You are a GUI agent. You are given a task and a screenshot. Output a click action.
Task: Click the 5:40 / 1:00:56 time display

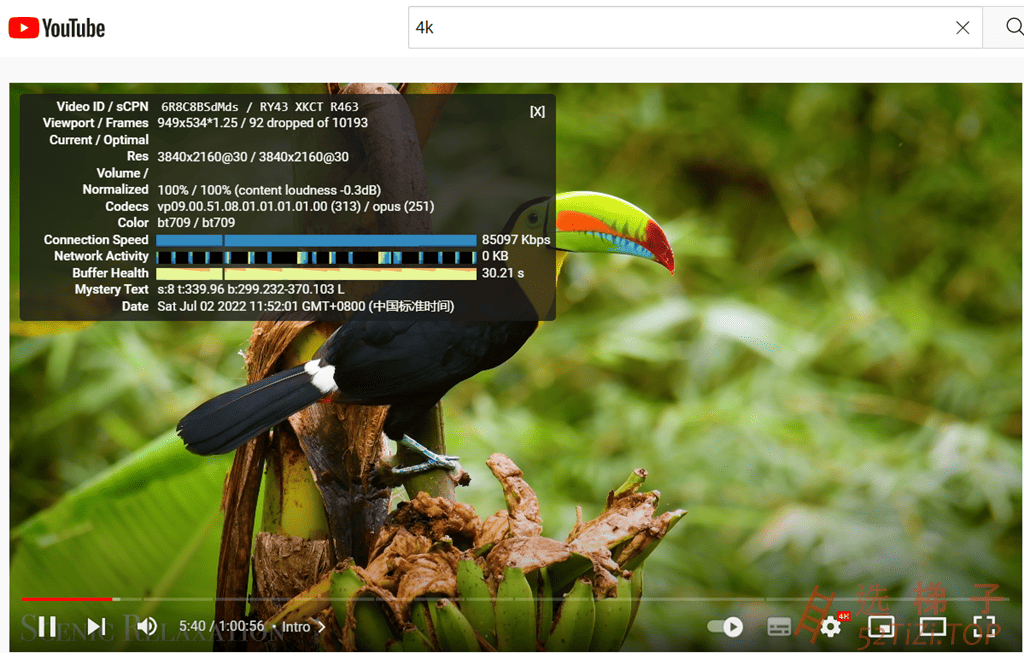221,627
